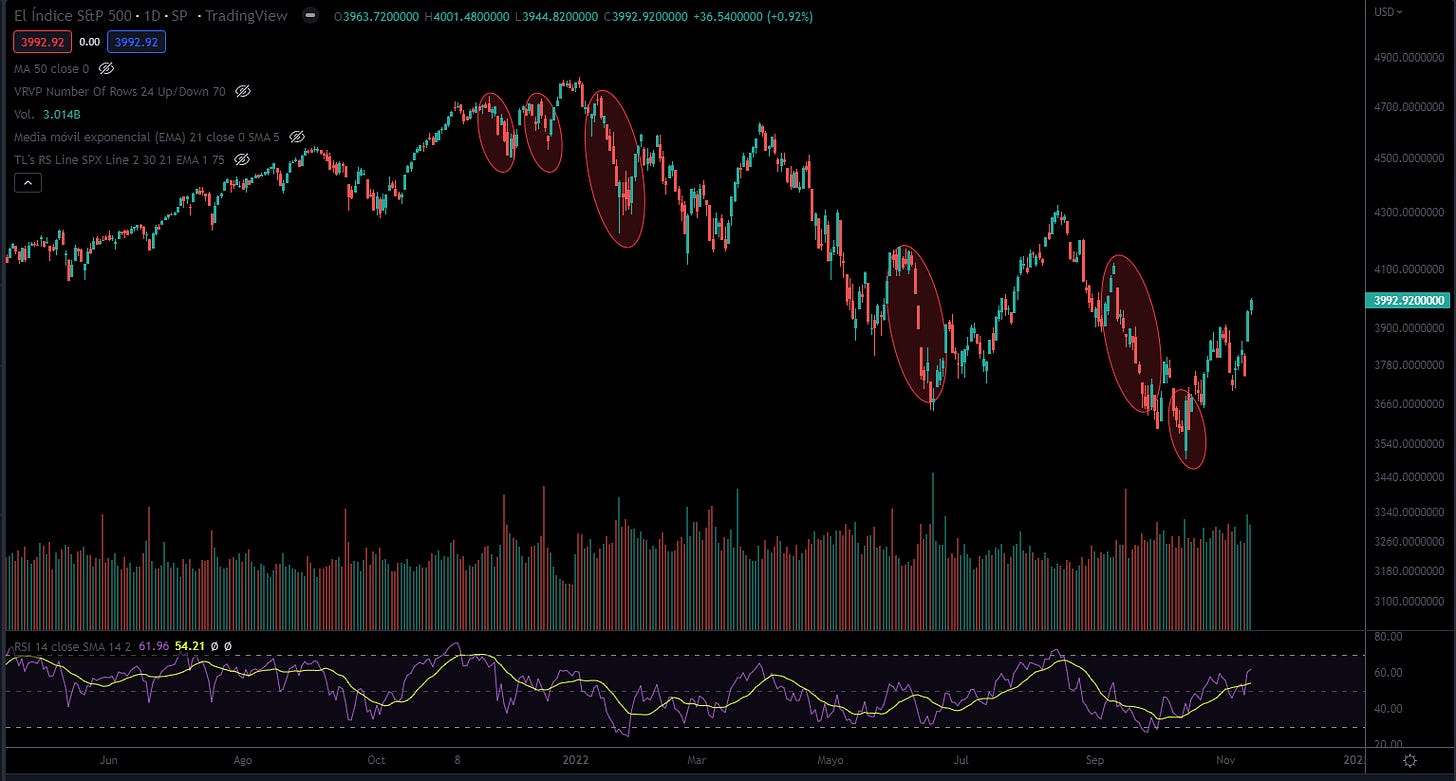Click the RSI value 61.96

coord(152,646)
